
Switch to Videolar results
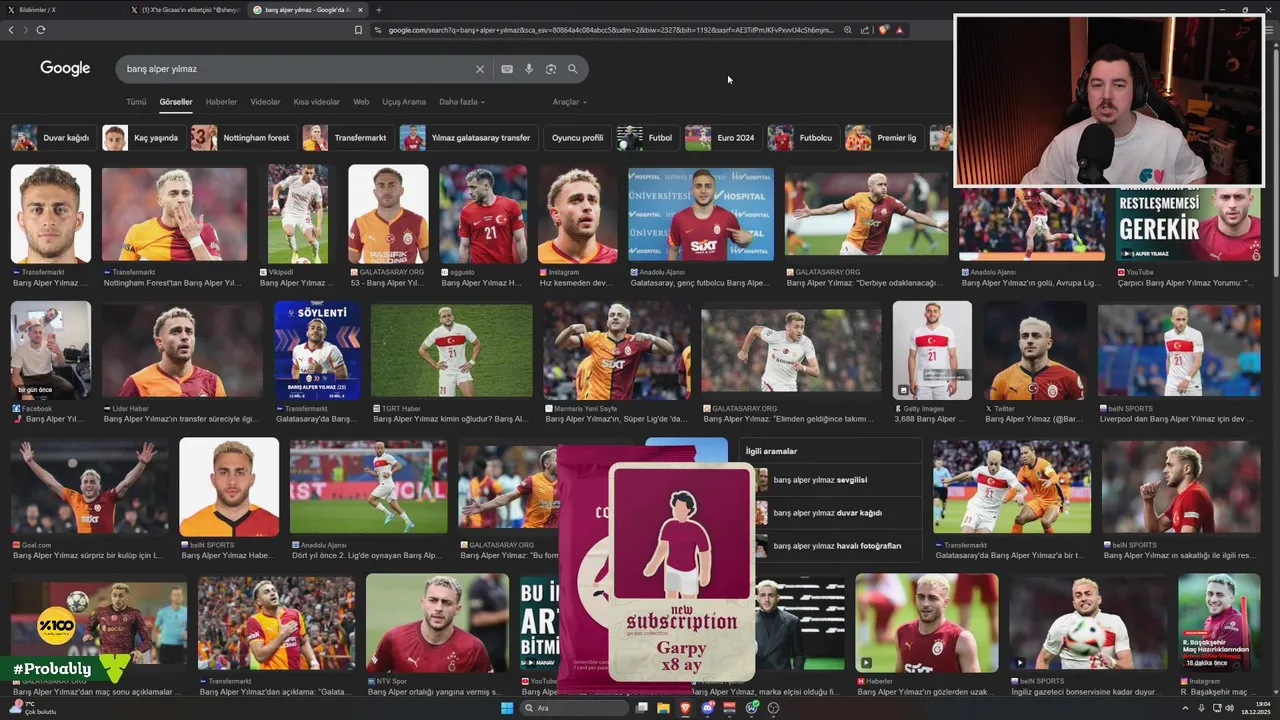click(265, 102)
